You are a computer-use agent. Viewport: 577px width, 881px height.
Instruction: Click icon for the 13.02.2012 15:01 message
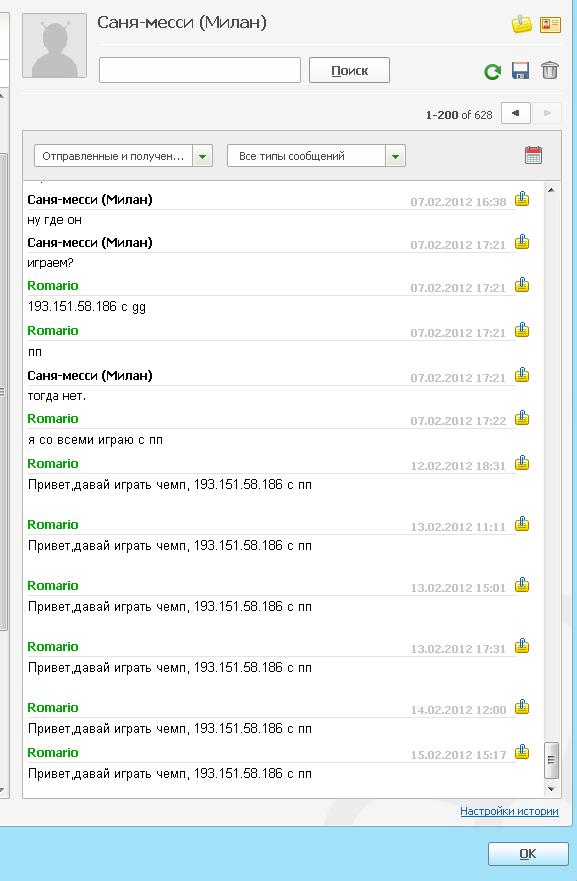[x=522, y=585]
